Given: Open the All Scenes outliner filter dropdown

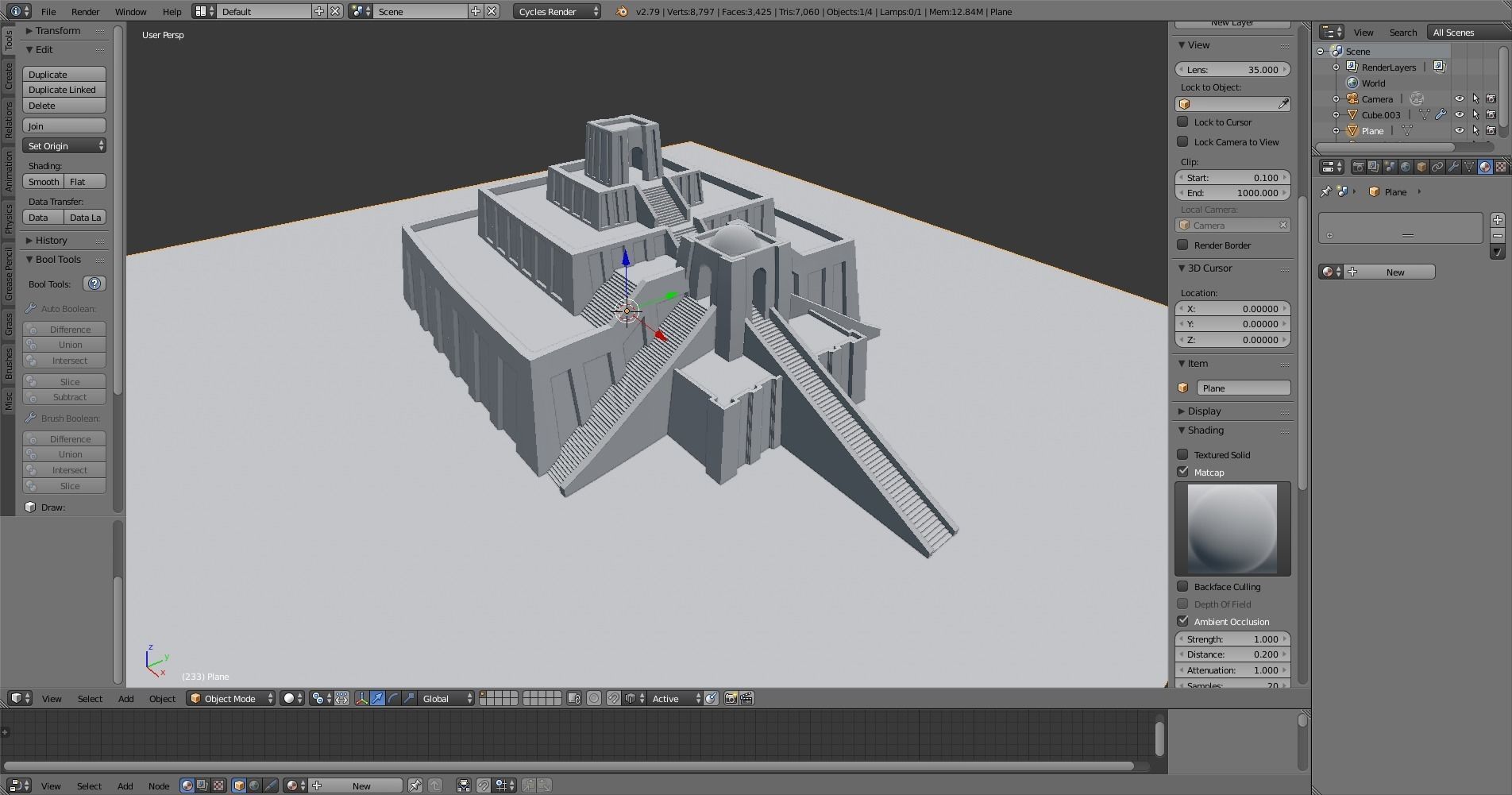Looking at the screenshot, I should pos(1469,32).
